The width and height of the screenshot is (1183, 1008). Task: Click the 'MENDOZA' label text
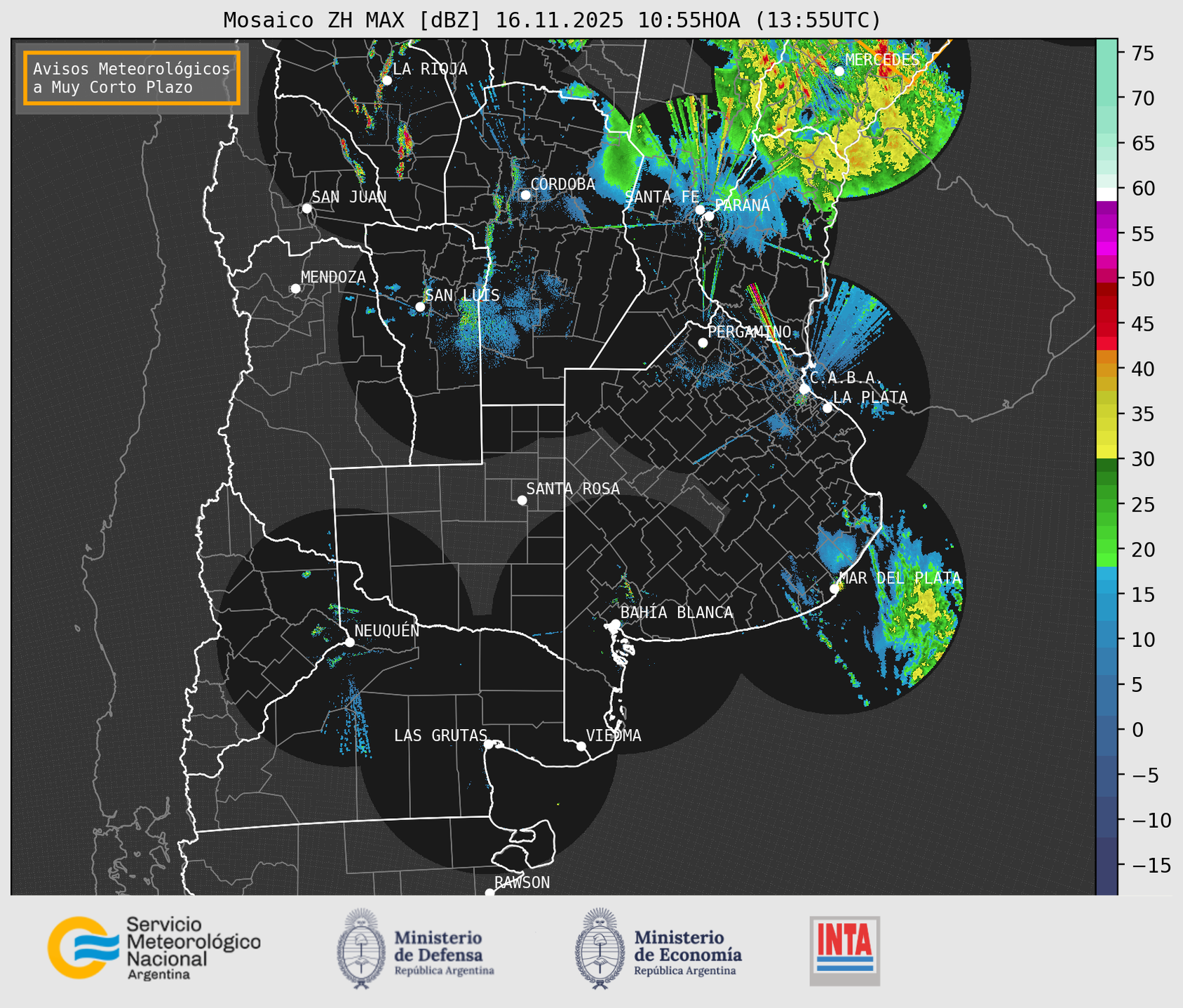333,278
